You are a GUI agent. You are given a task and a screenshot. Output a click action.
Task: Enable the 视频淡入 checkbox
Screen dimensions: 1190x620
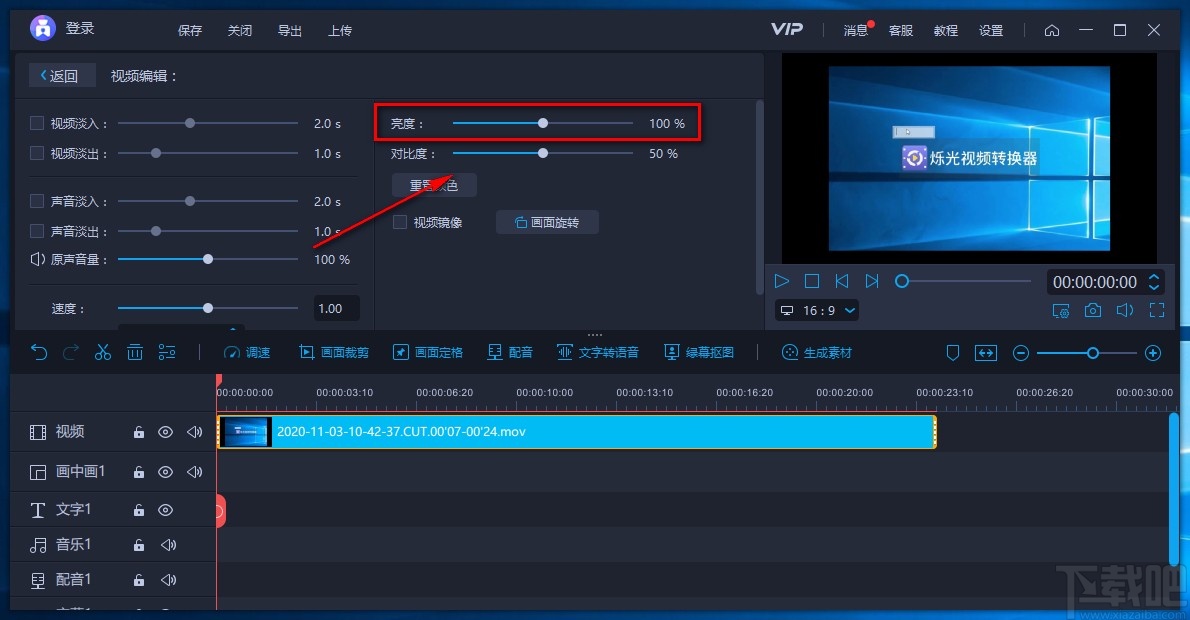(36, 123)
